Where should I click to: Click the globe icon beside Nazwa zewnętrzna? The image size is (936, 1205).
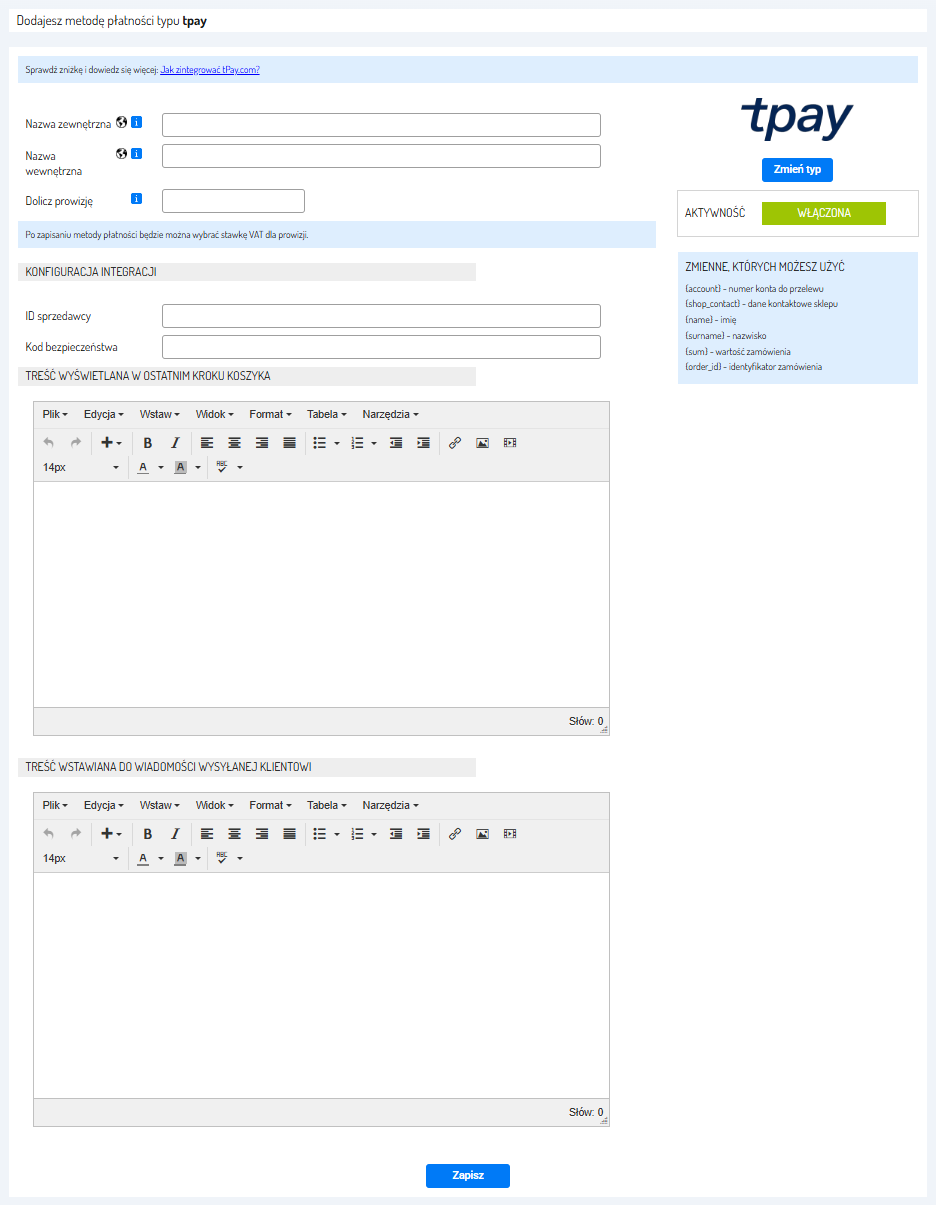122,123
